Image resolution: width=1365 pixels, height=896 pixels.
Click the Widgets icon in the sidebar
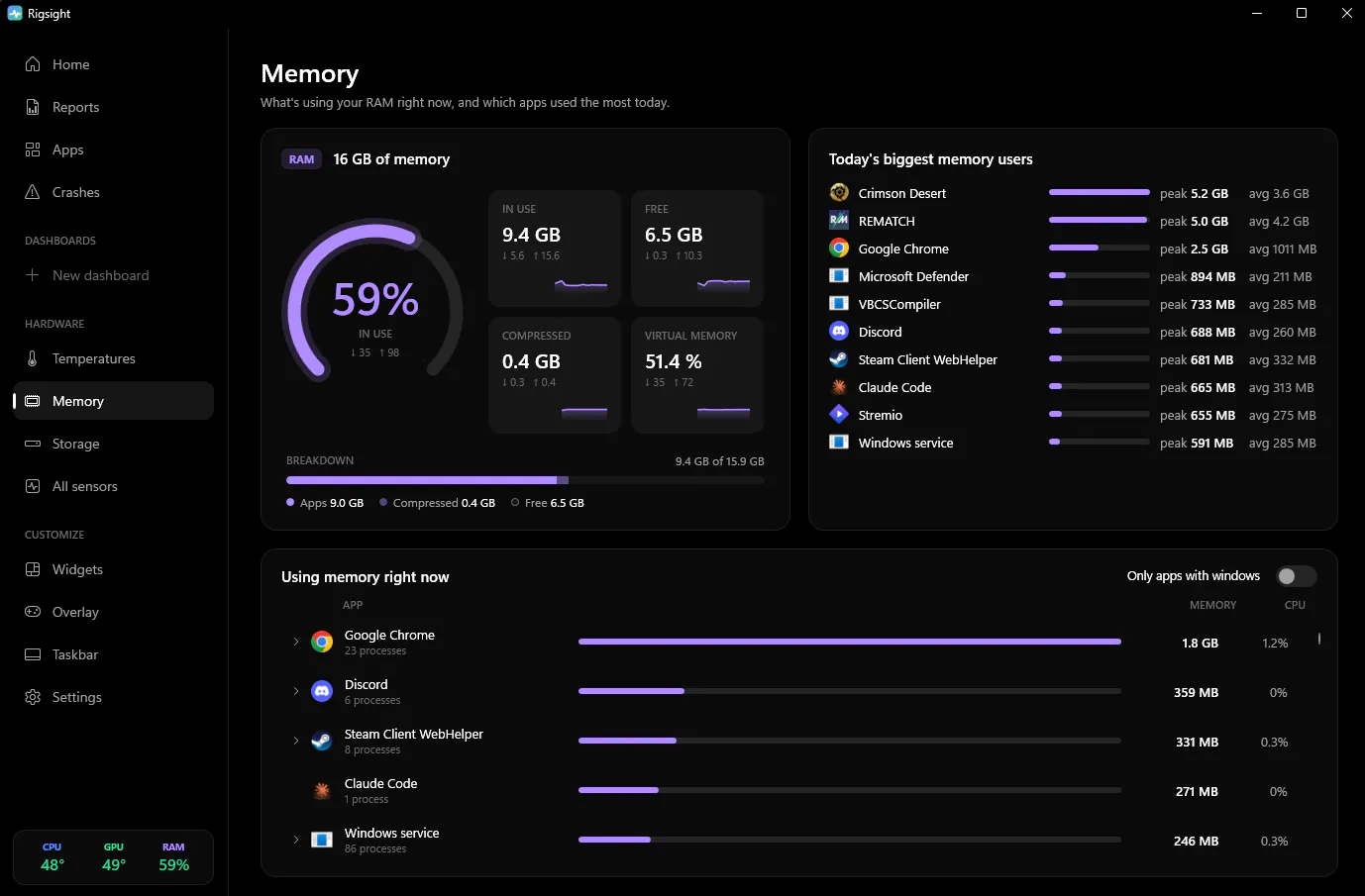pos(33,569)
